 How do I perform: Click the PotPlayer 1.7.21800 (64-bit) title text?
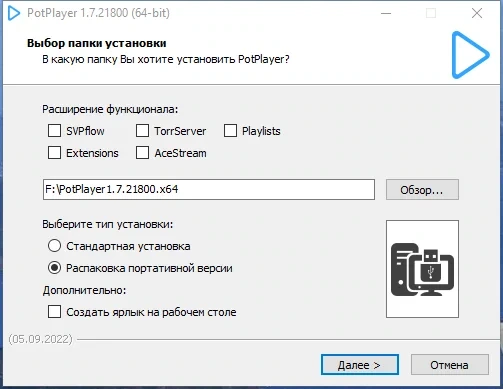pos(98,13)
